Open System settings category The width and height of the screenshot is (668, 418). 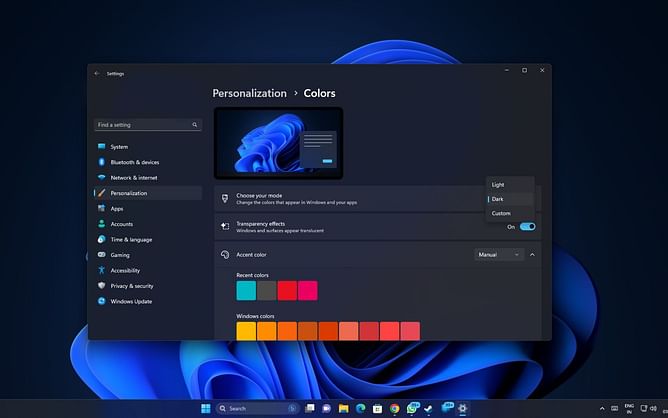pos(147,147)
